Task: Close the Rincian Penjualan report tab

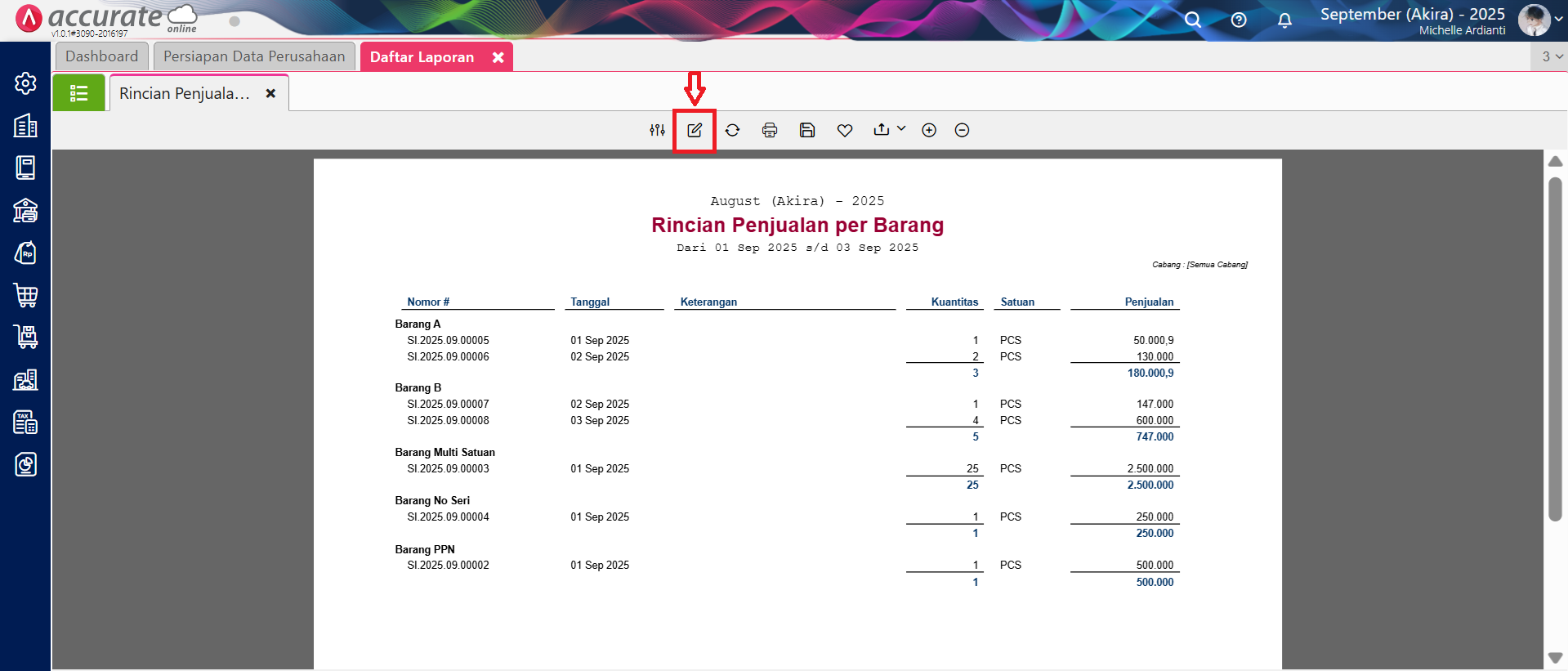Action: coord(270,94)
